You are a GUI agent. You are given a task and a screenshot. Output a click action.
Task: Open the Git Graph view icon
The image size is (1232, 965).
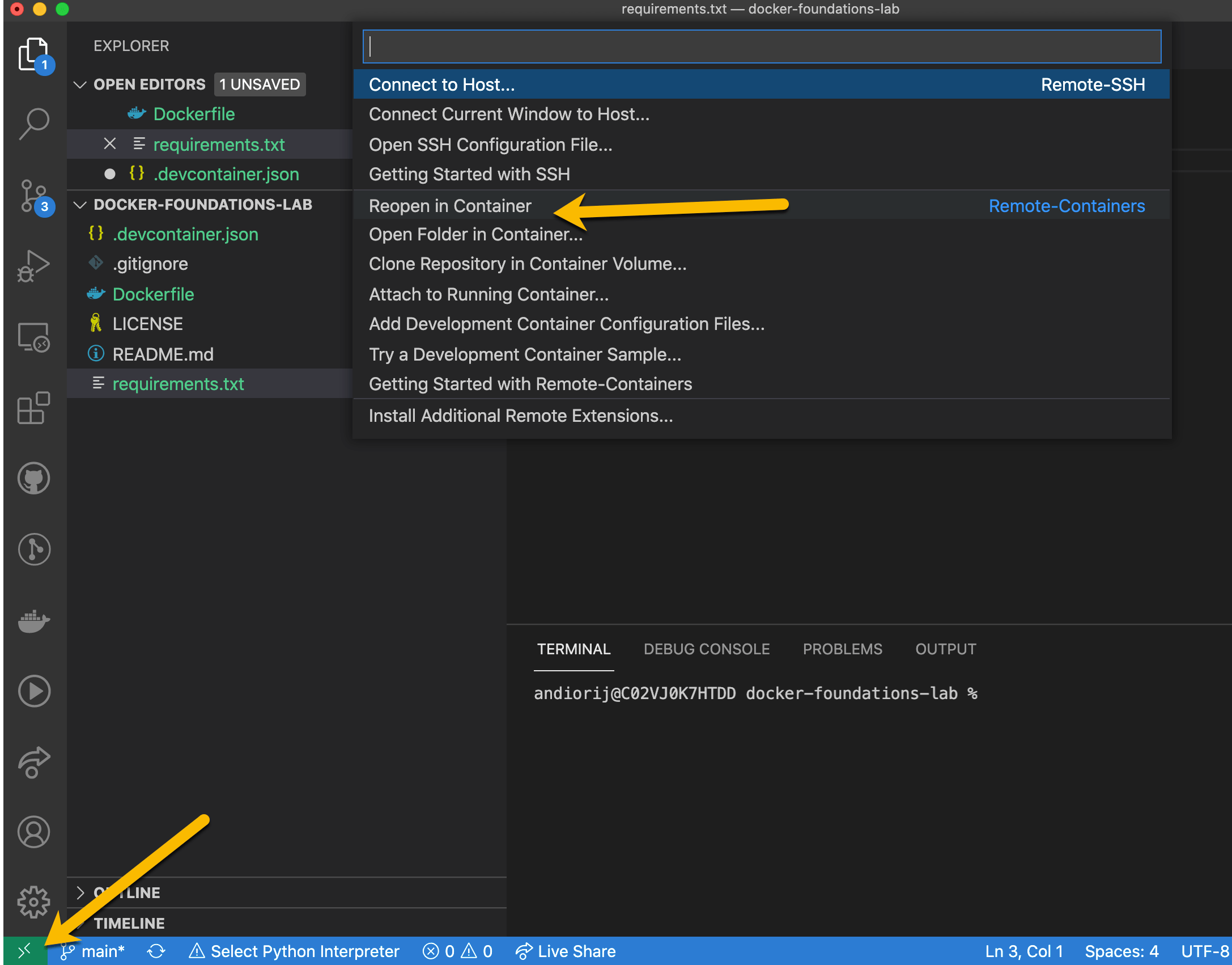click(x=34, y=549)
